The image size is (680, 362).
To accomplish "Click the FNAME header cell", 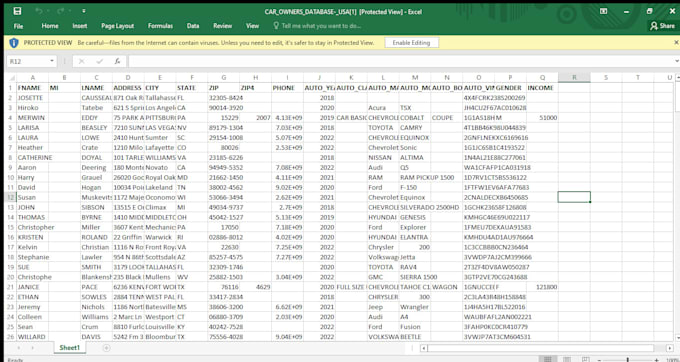I will pos(33,88).
